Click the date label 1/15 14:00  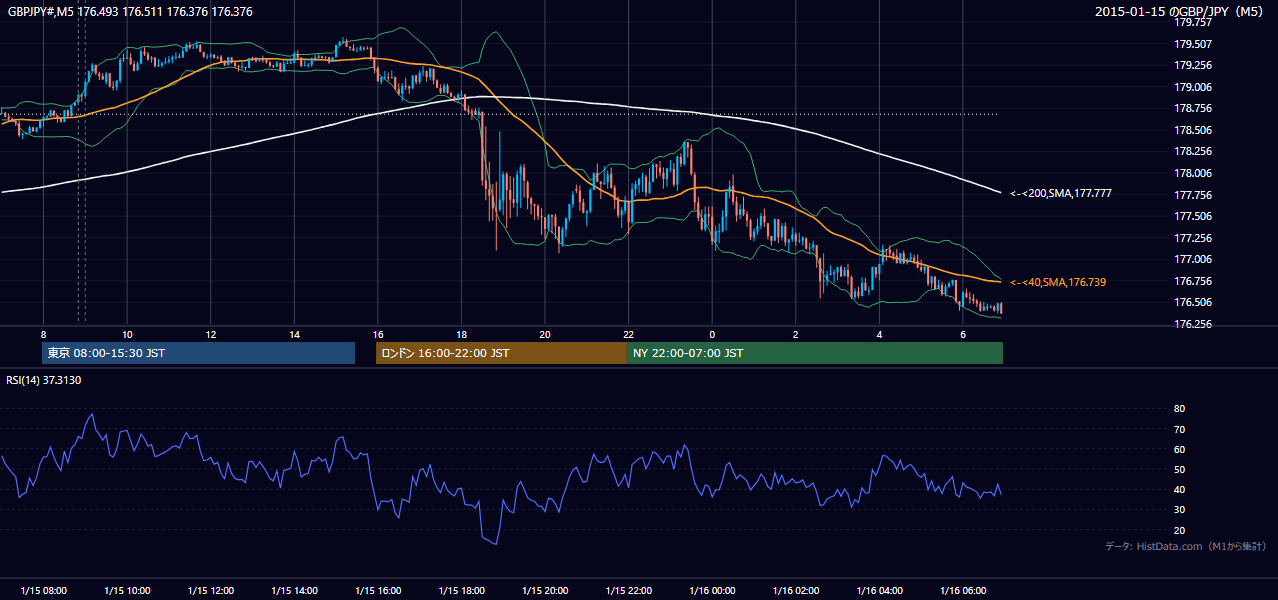pos(294,590)
